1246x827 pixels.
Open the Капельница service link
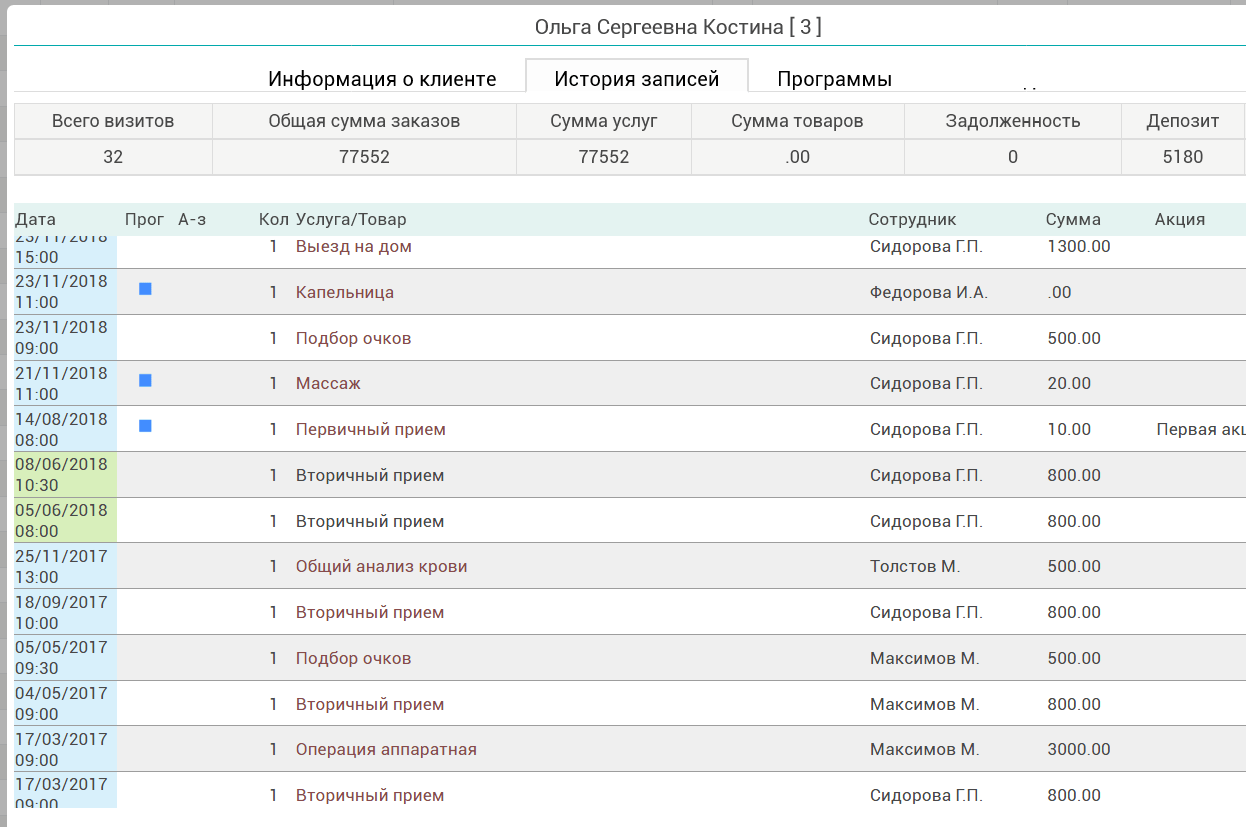click(x=345, y=292)
